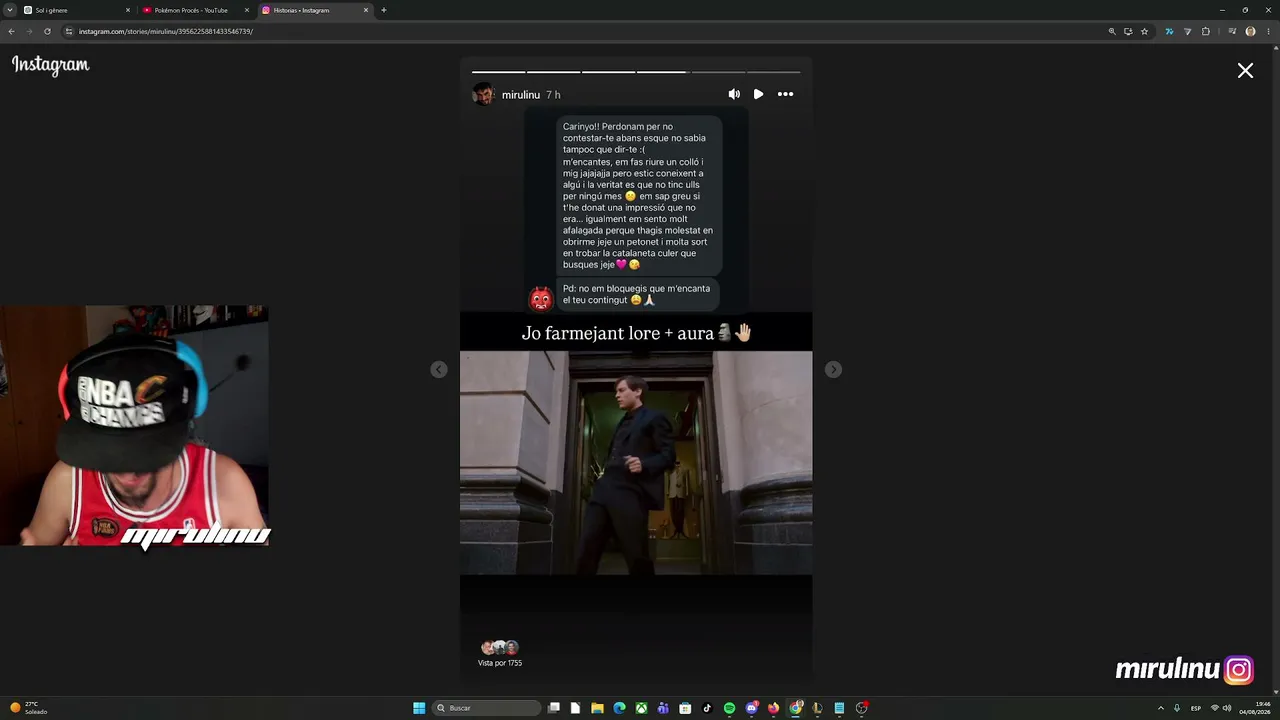The height and width of the screenshot is (720, 1280).
Task: Open the Chrome three-dot menu
Action: [1268, 31]
